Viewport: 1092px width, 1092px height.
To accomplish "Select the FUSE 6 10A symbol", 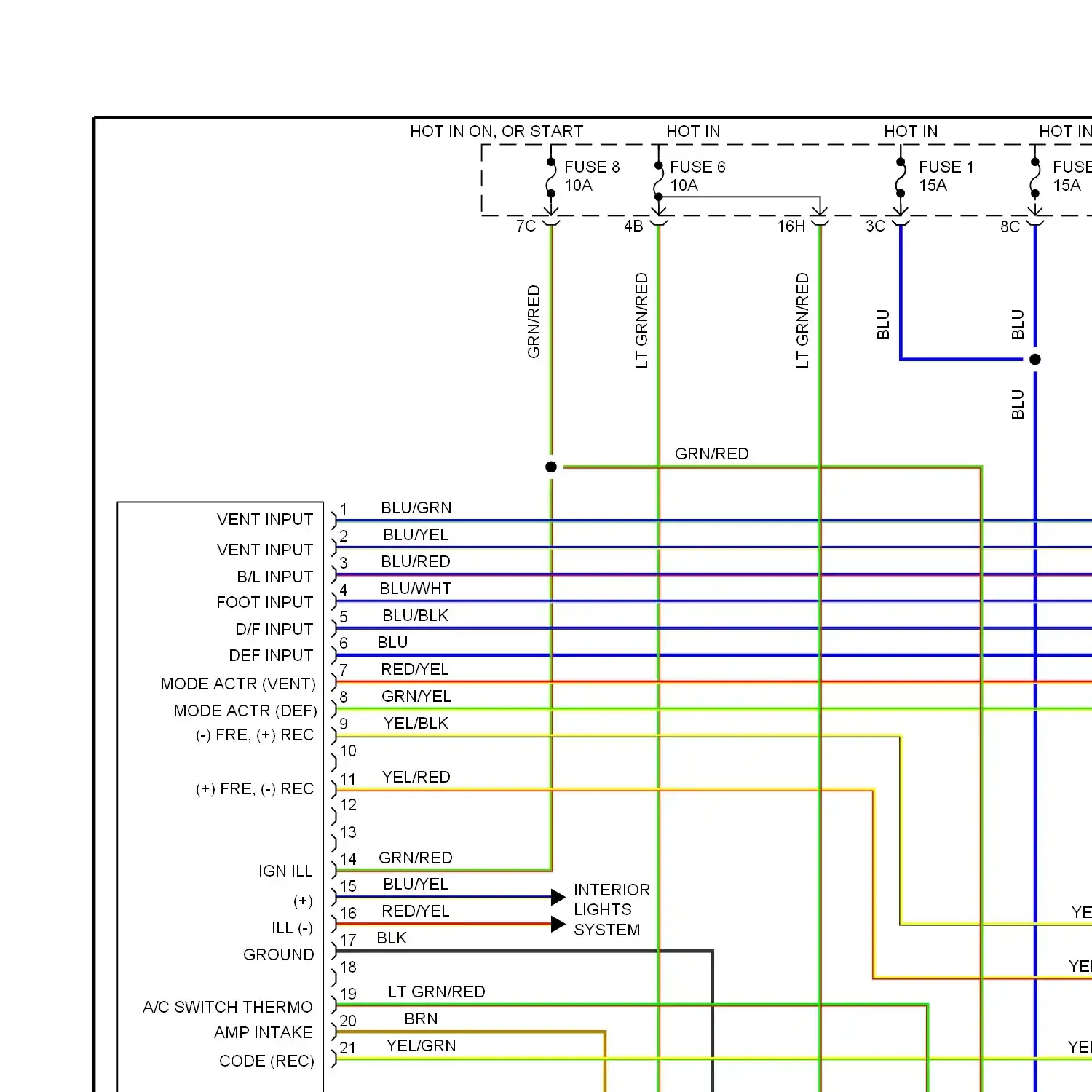I will (x=659, y=178).
